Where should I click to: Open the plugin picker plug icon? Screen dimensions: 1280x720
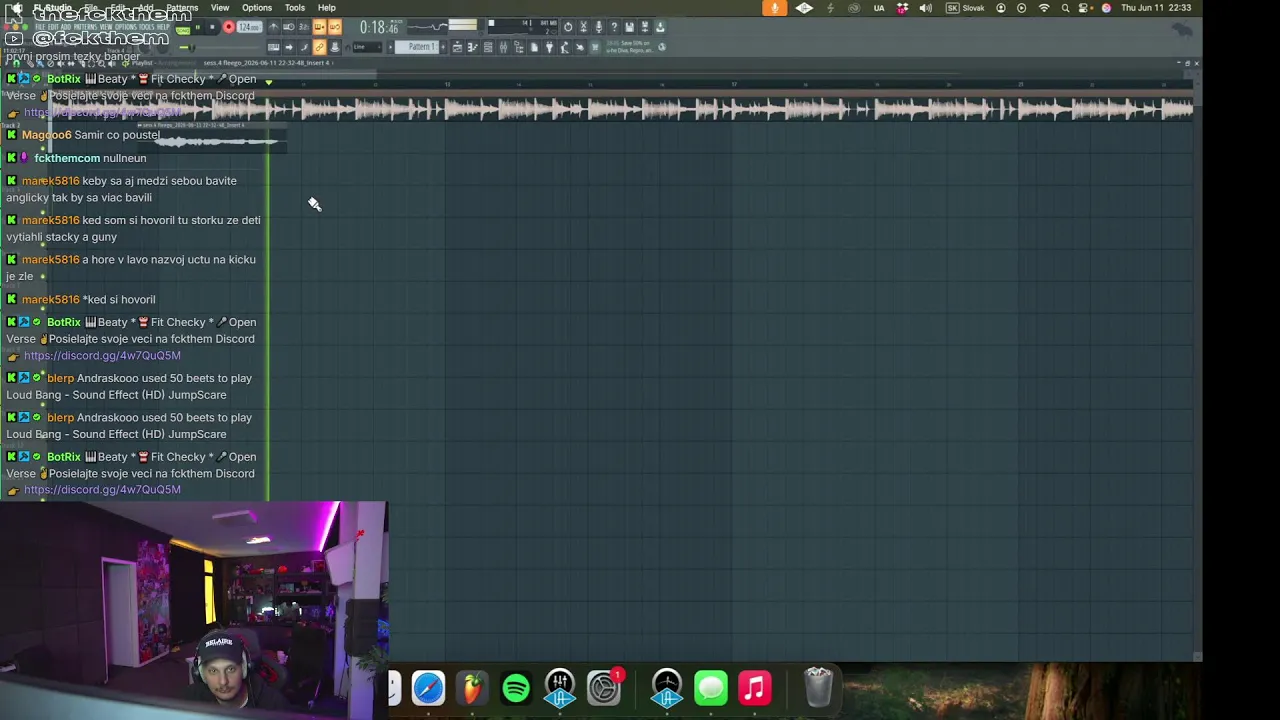pyautogui.click(x=549, y=47)
